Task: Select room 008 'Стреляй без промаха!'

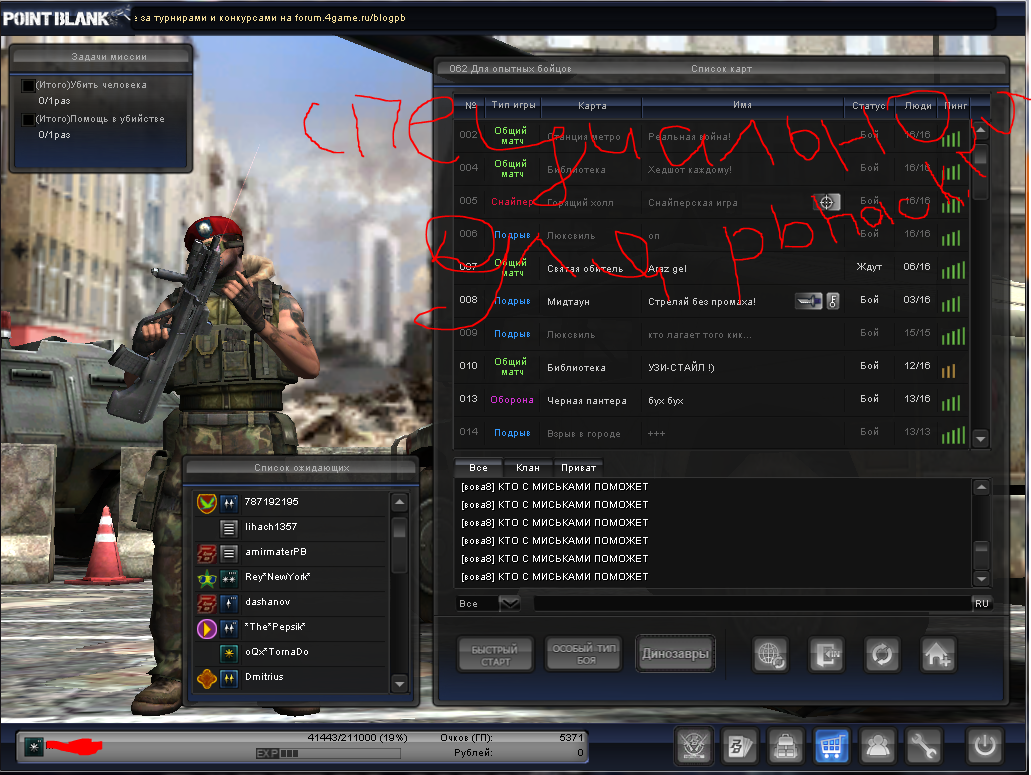Action: pos(711,301)
